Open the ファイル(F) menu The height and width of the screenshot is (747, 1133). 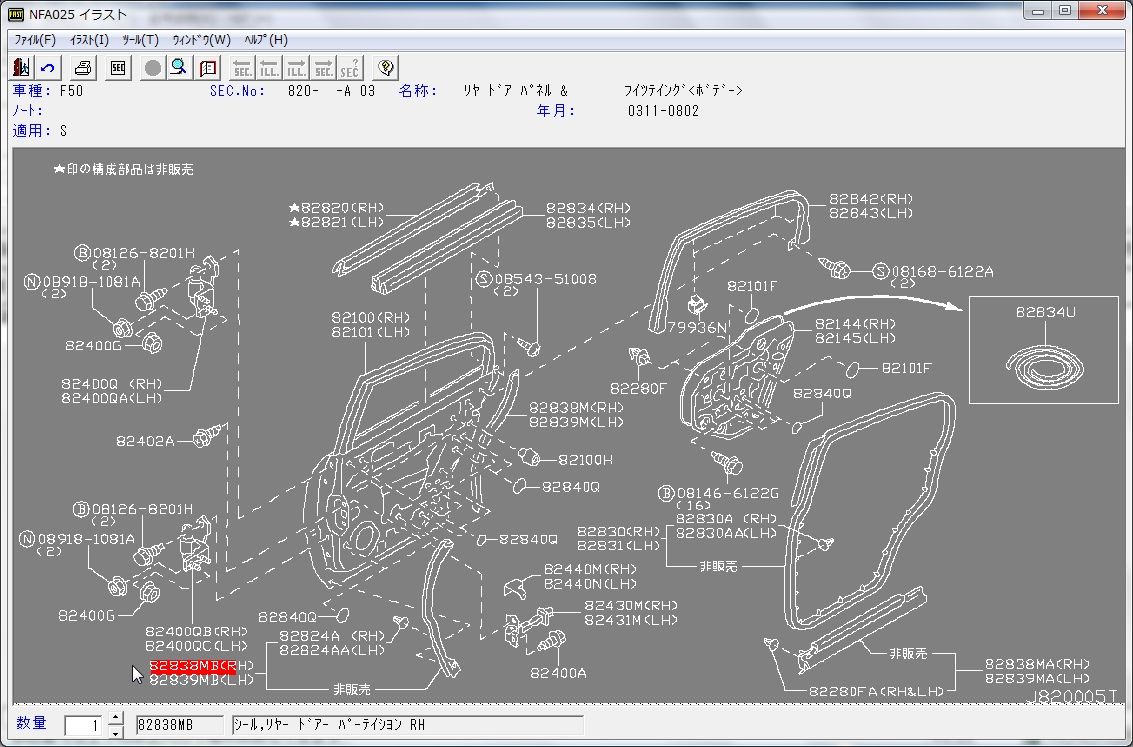point(35,40)
